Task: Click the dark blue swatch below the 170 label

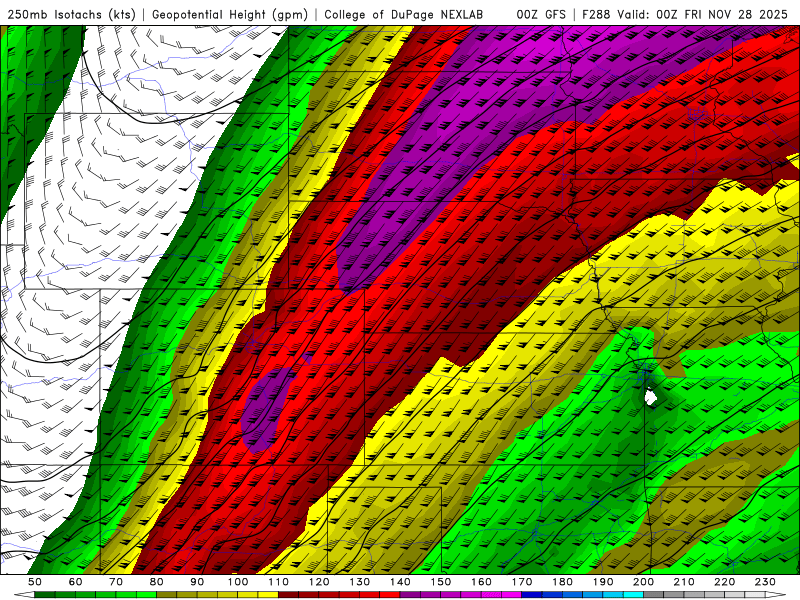Action: coord(532,595)
